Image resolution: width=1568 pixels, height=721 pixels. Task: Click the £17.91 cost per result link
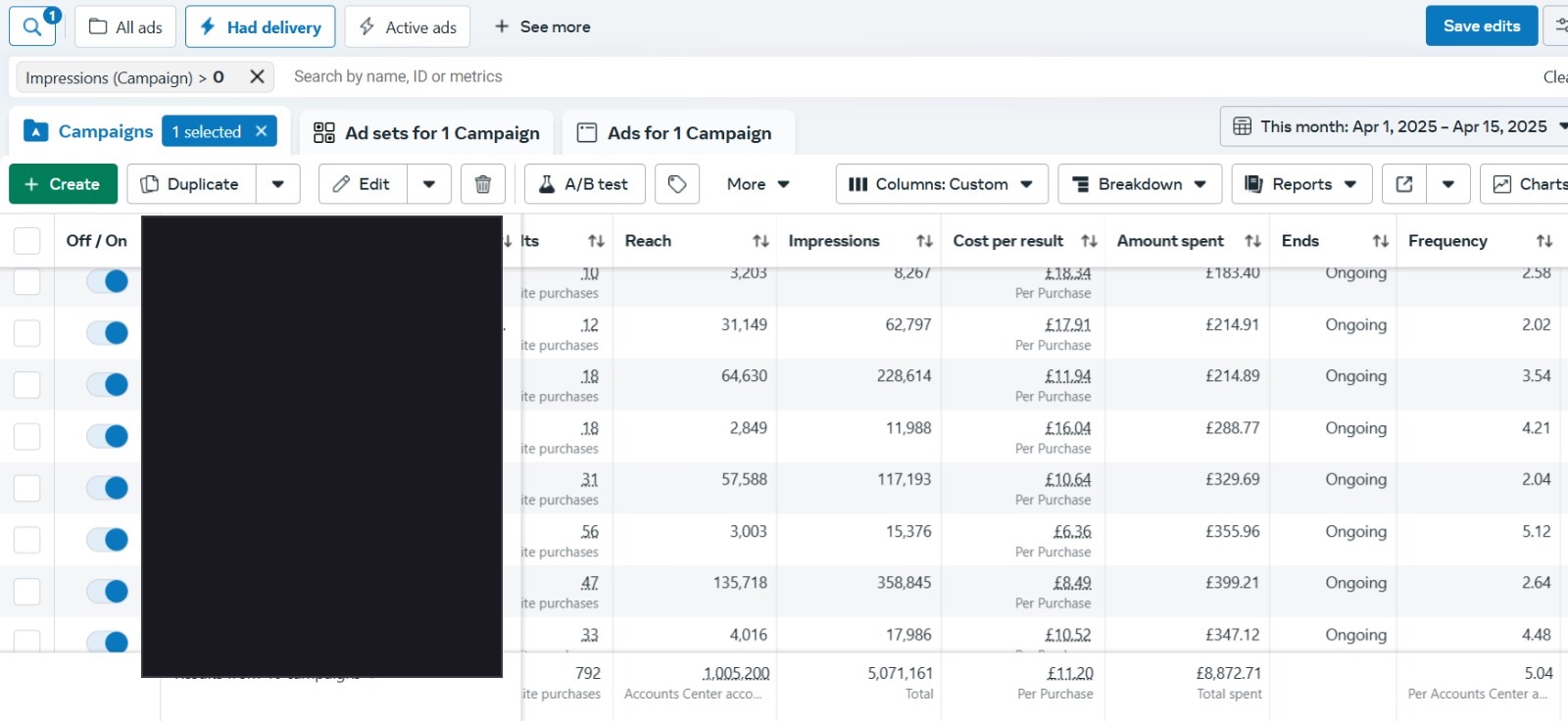tap(1067, 324)
